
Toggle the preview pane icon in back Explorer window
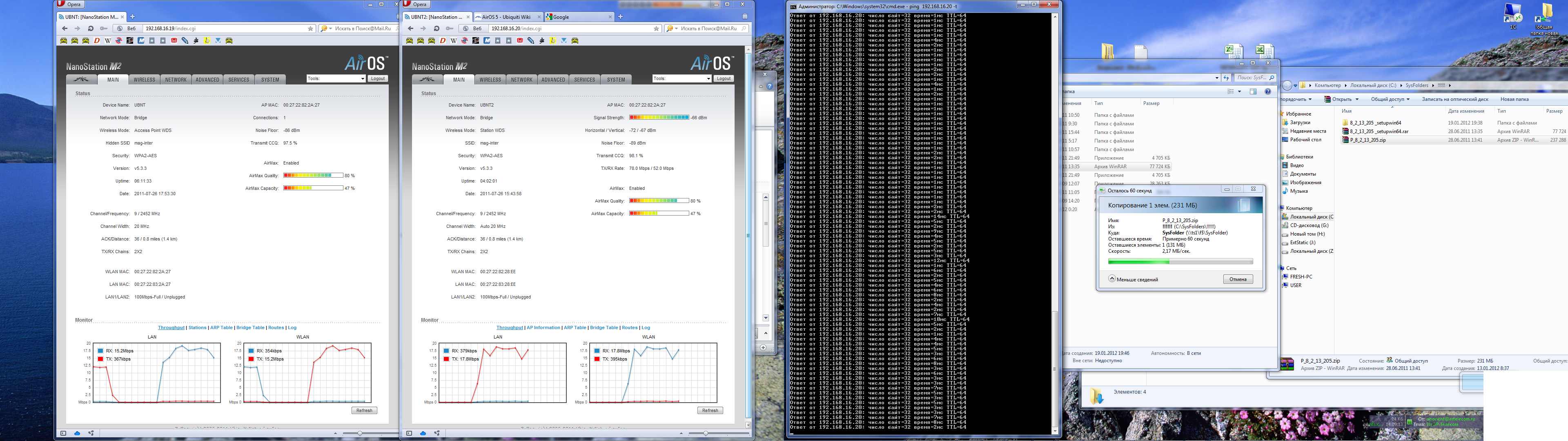point(1253,91)
